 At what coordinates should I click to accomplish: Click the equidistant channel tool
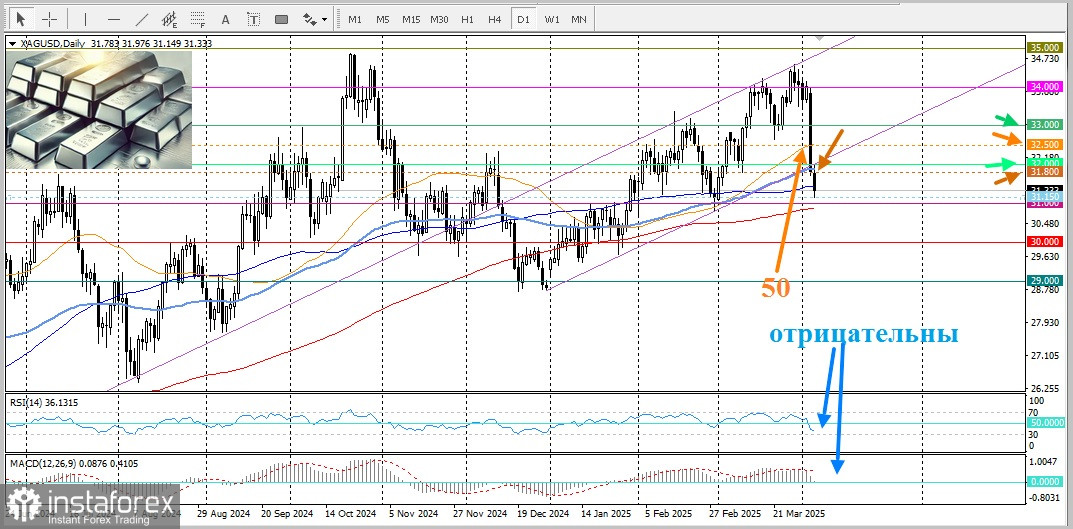[x=169, y=19]
